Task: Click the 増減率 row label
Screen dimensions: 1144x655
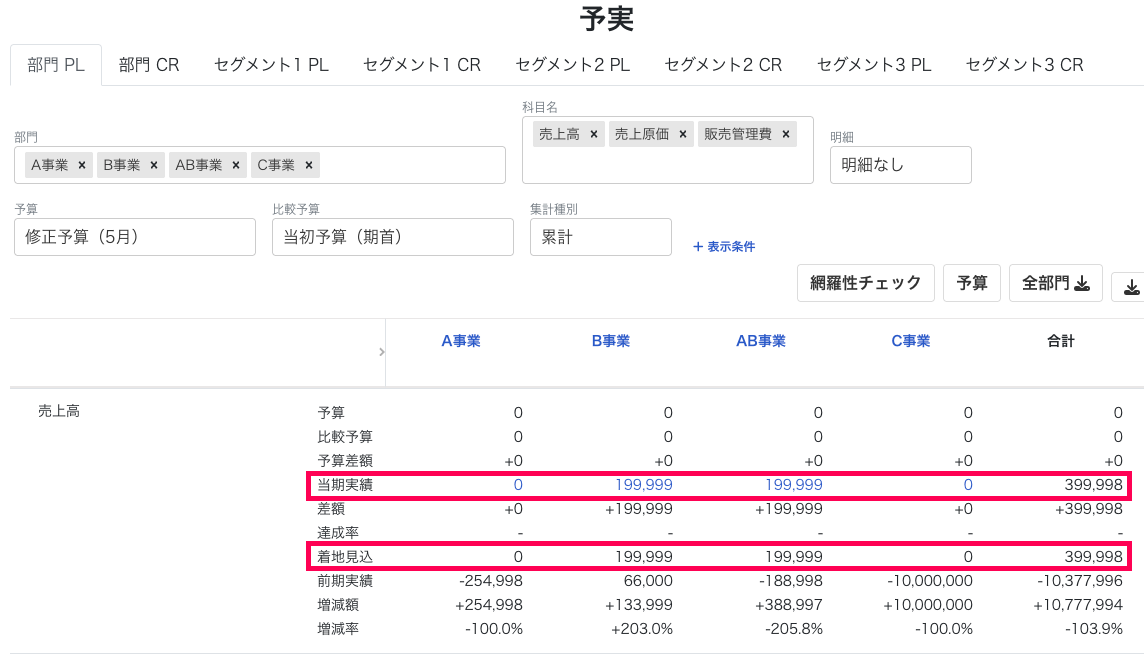Action: pos(338,629)
